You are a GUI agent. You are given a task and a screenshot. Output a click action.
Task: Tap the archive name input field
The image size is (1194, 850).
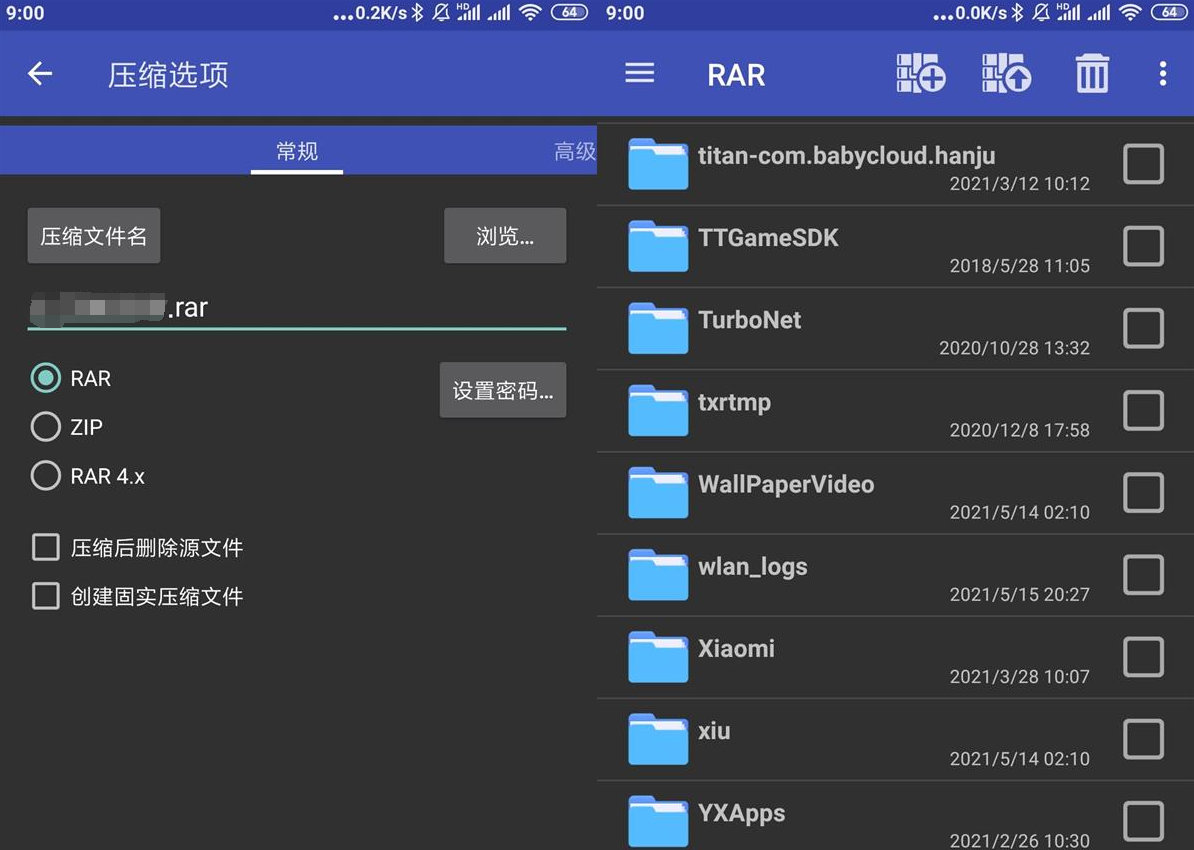click(297, 308)
